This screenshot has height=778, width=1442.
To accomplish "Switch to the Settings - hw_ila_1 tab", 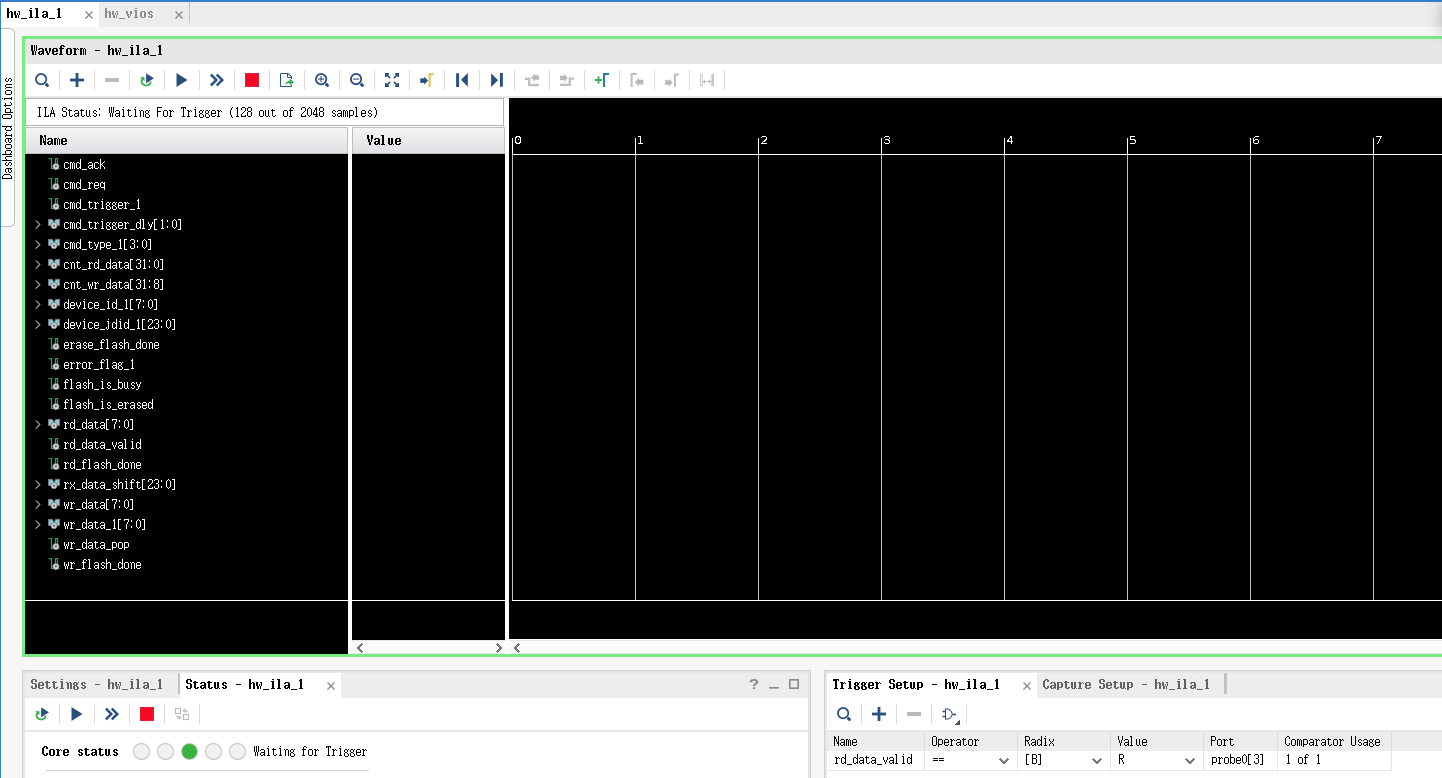I will [96, 684].
